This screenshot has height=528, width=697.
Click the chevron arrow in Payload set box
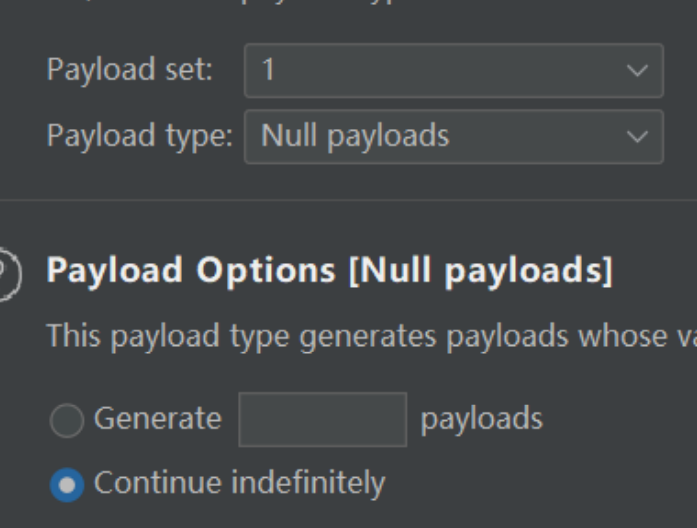[x=637, y=71]
